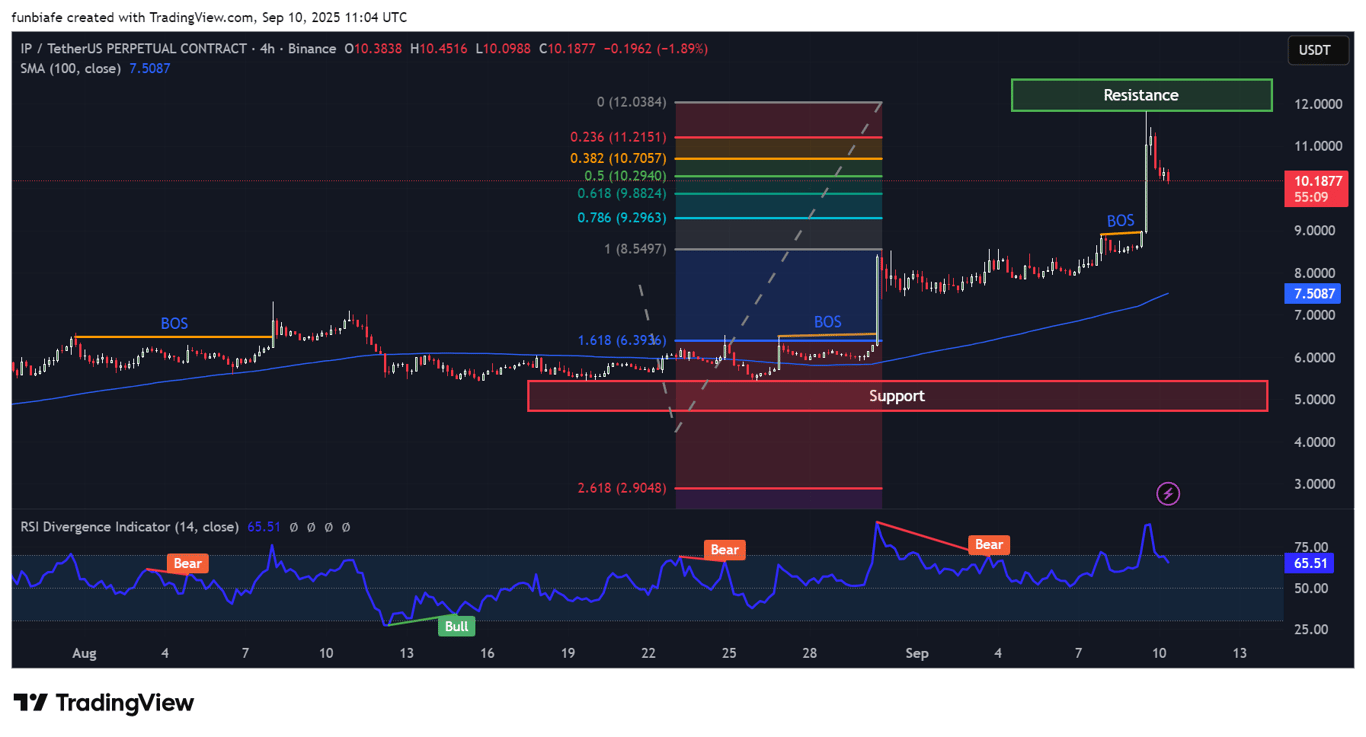Viewport: 1366px width, 737px height.
Task: Click the BOS label near the September breakout
Action: point(1120,220)
